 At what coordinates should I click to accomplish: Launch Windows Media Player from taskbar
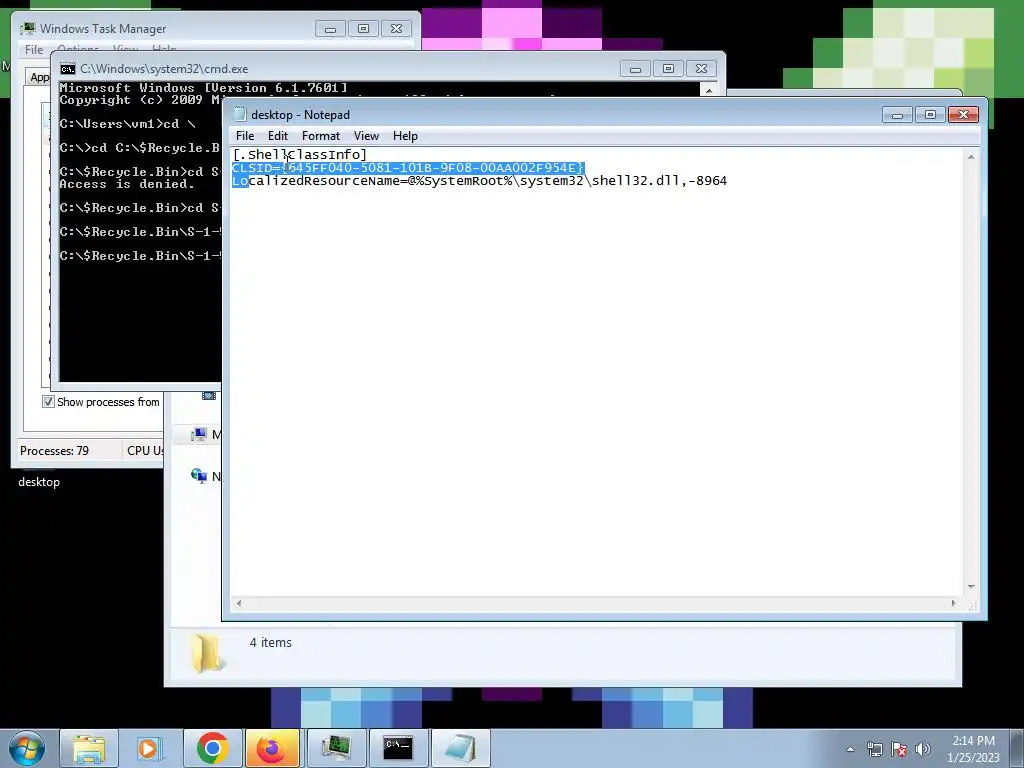click(x=149, y=748)
